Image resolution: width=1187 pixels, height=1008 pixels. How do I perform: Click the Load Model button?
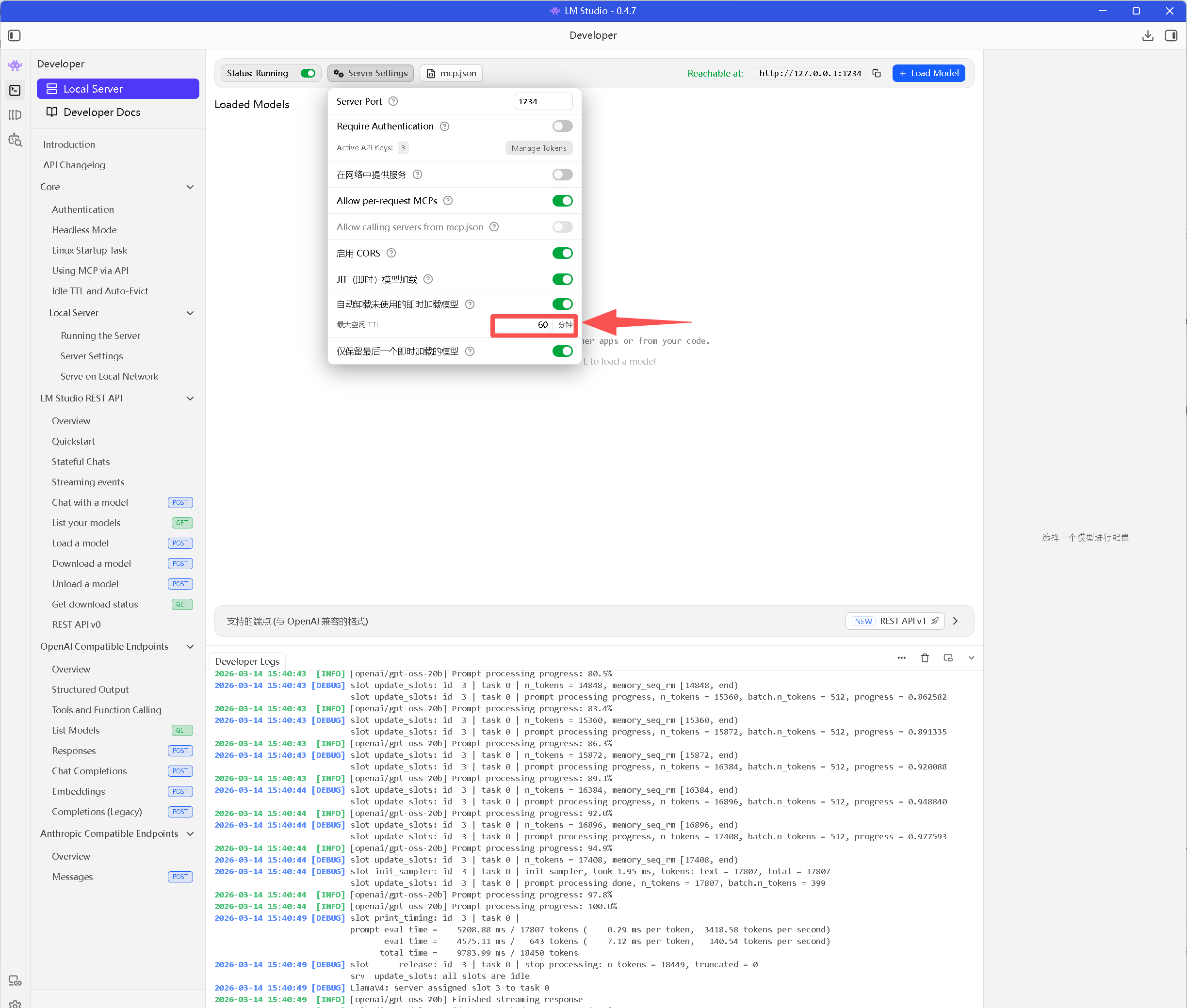pos(928,73)
